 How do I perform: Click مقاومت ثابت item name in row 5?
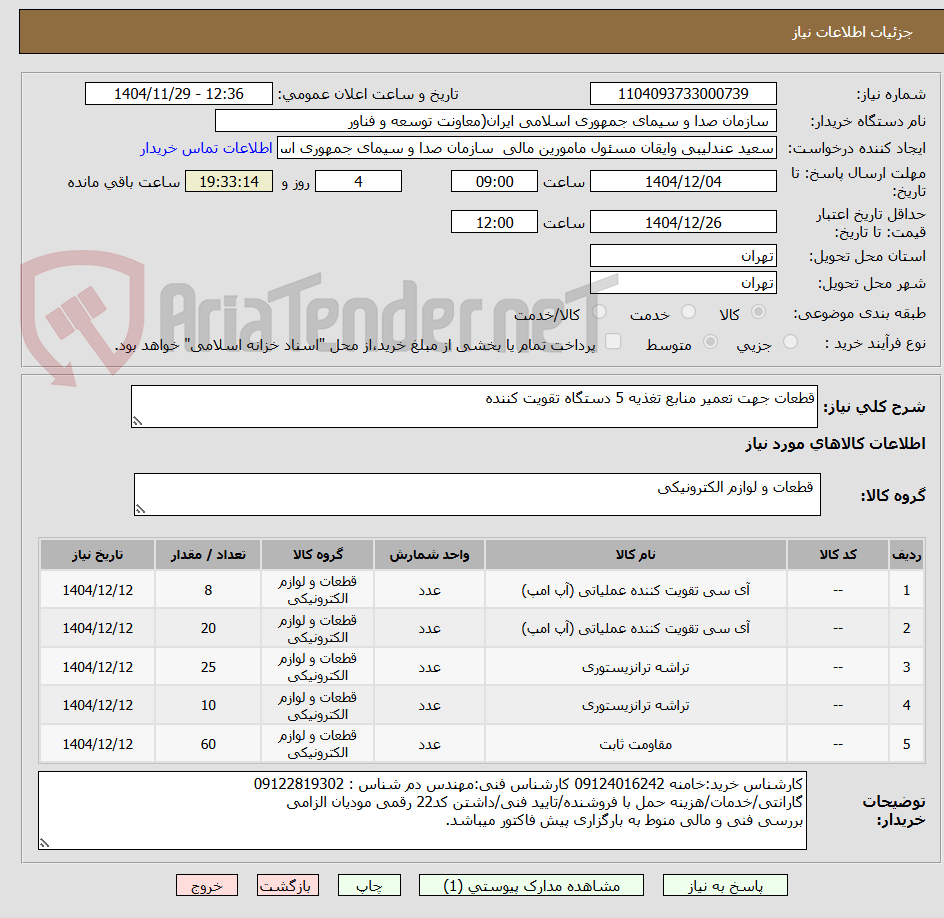tap(635, 744)
